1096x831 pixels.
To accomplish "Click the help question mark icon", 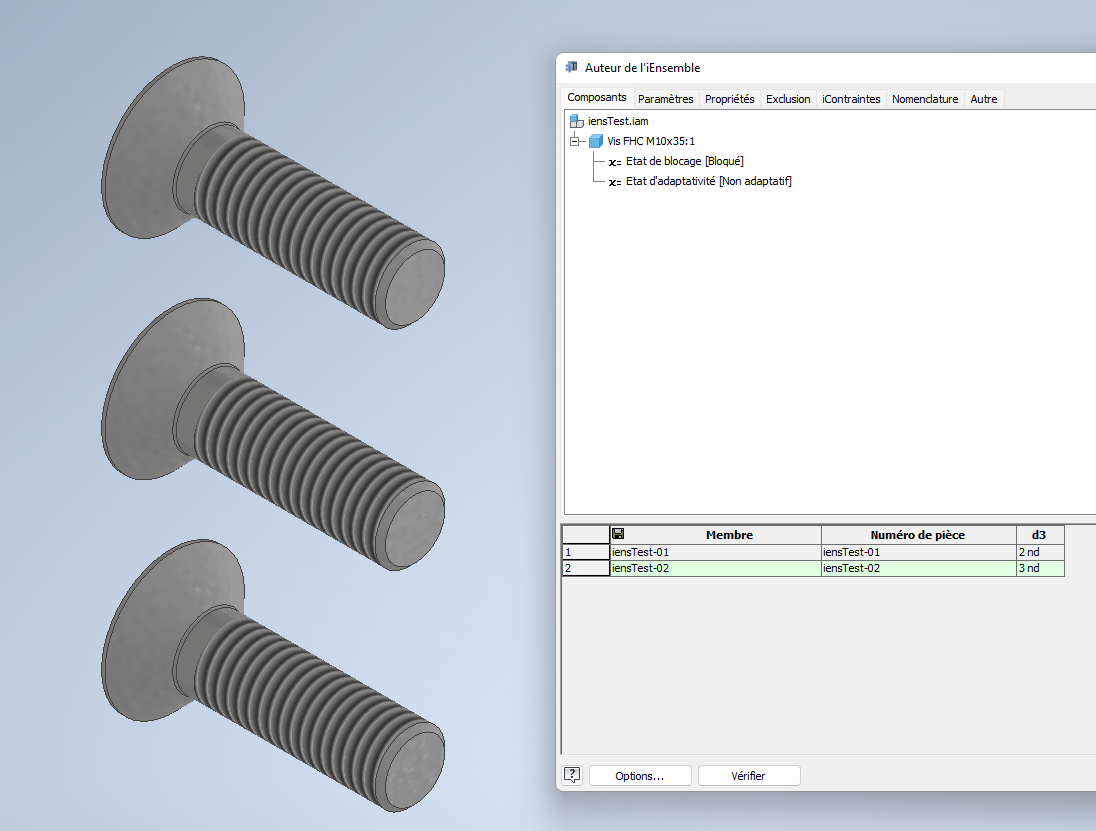I will 571,775.
